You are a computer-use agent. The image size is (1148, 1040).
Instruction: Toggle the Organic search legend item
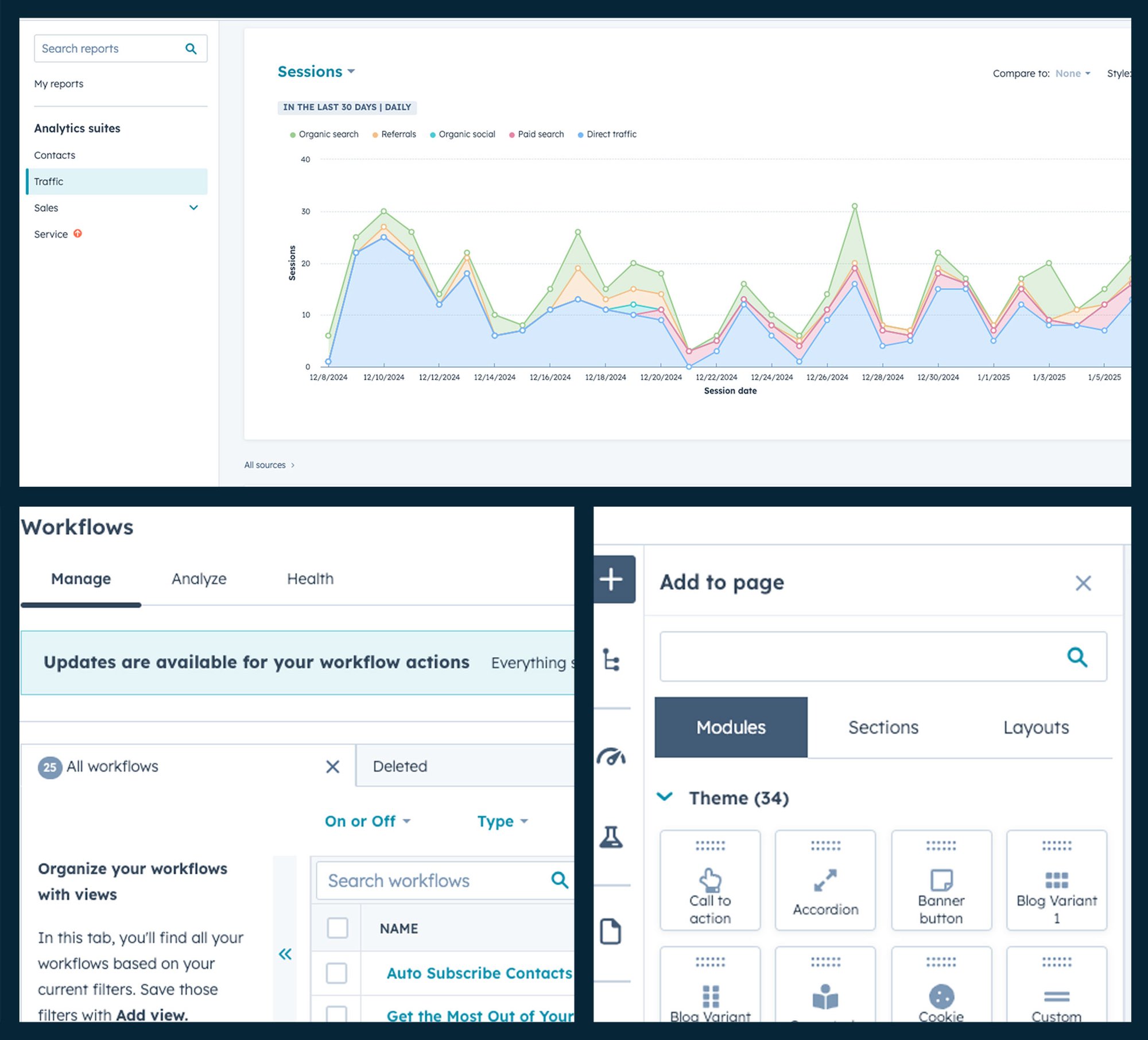tap(324, 134)
